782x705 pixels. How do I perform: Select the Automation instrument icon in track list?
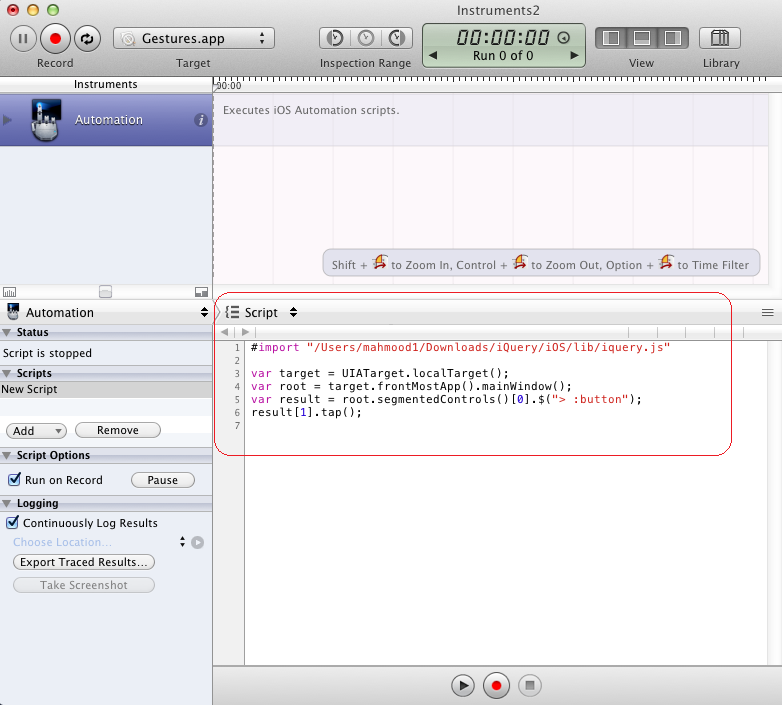point(46,120)
